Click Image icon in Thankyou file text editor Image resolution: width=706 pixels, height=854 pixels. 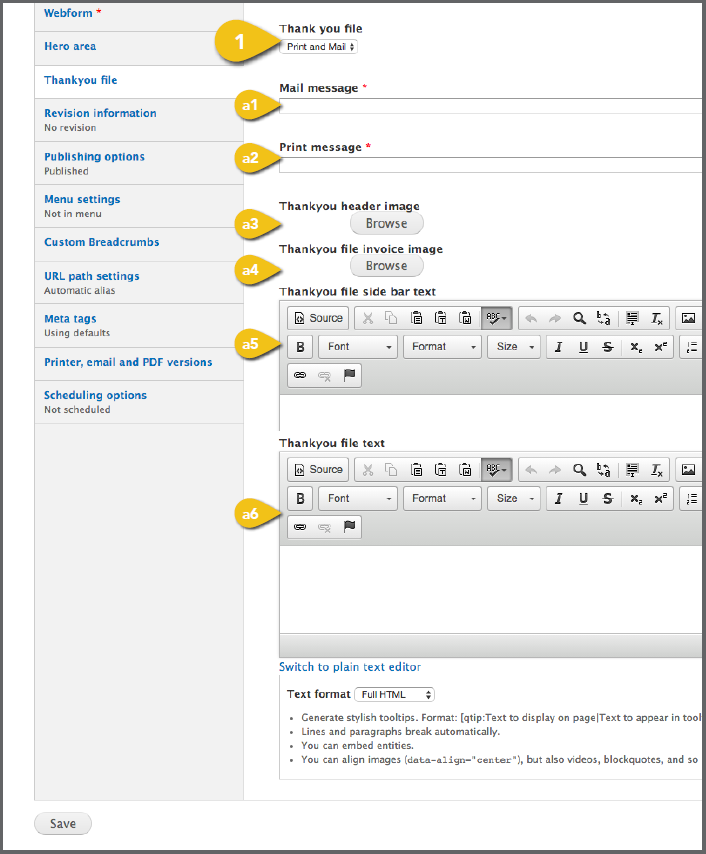(x=689, y=469)
